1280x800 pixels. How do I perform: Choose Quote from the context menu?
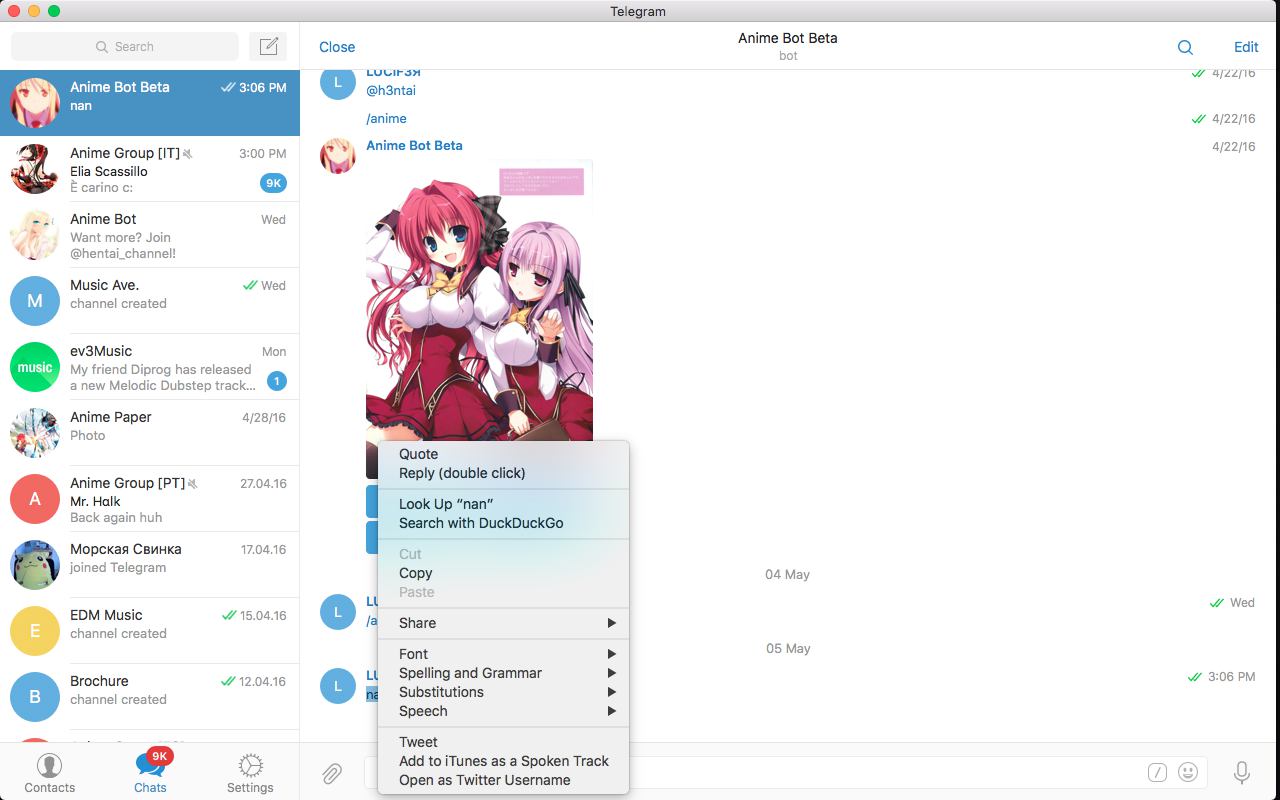504,454
